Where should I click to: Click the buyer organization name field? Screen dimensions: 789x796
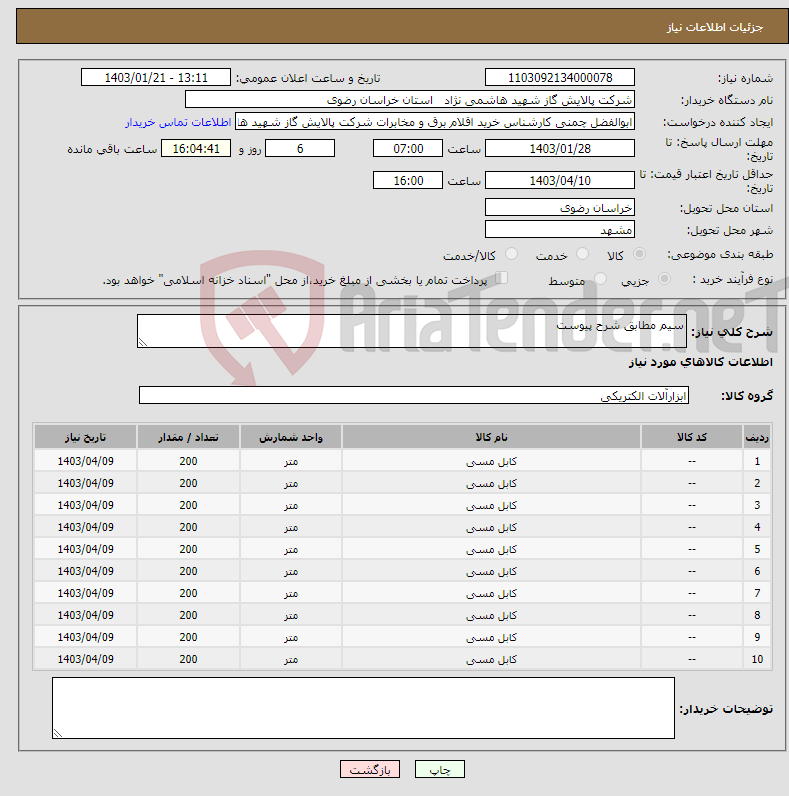[x=410, y=100]
